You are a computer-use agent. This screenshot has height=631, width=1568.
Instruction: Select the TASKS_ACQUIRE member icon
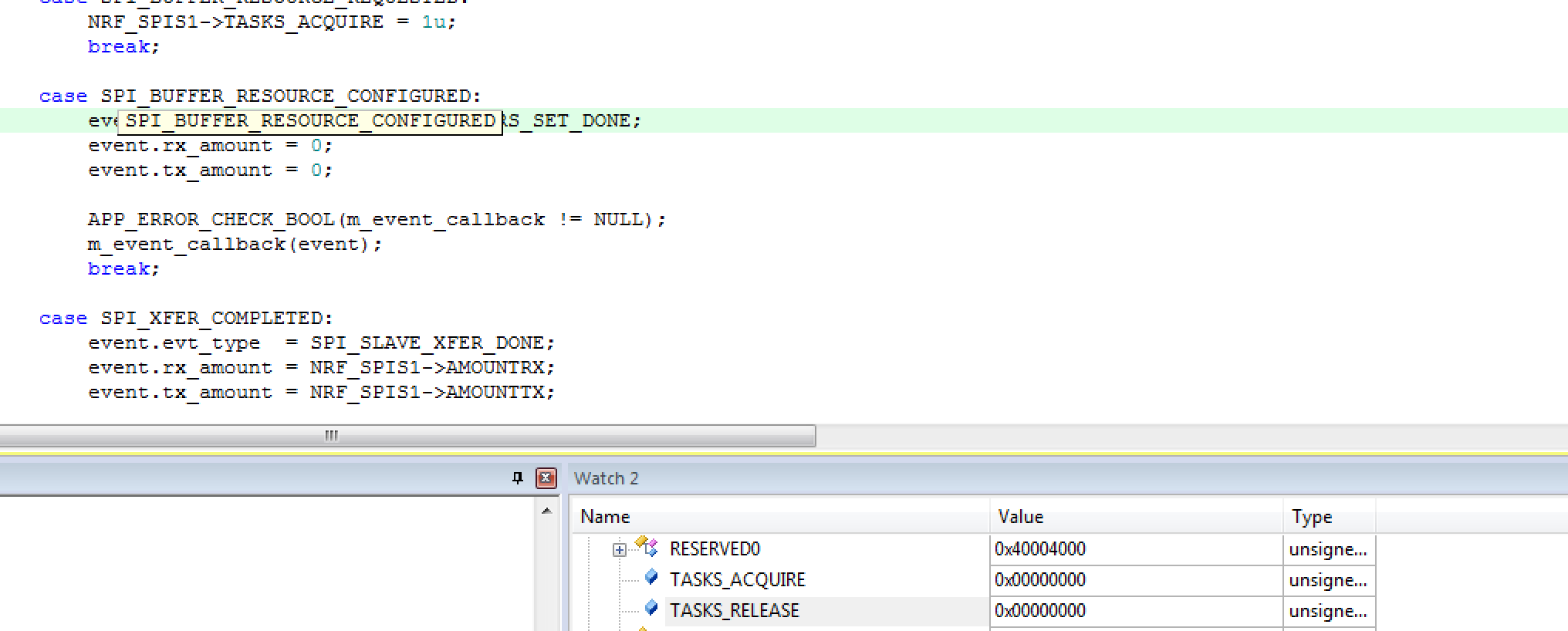(651, 577)
